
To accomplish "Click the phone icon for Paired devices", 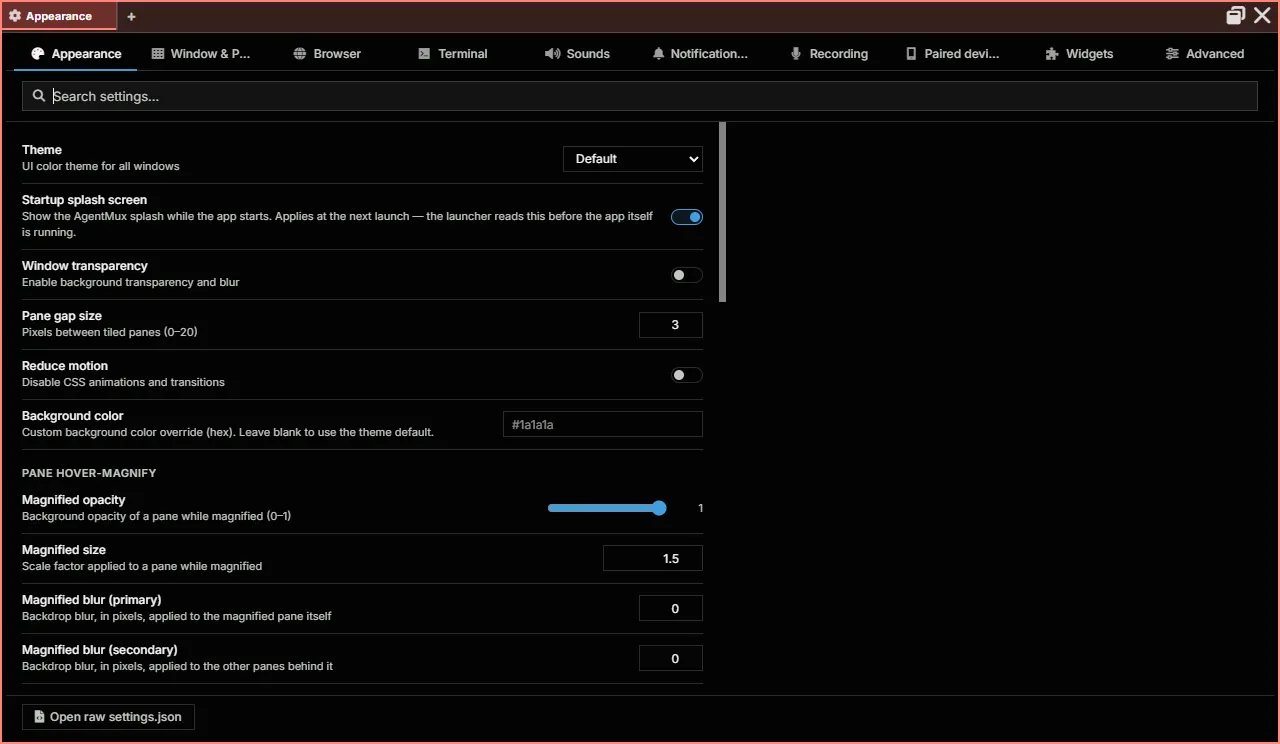I will click(x=911, y=54).
